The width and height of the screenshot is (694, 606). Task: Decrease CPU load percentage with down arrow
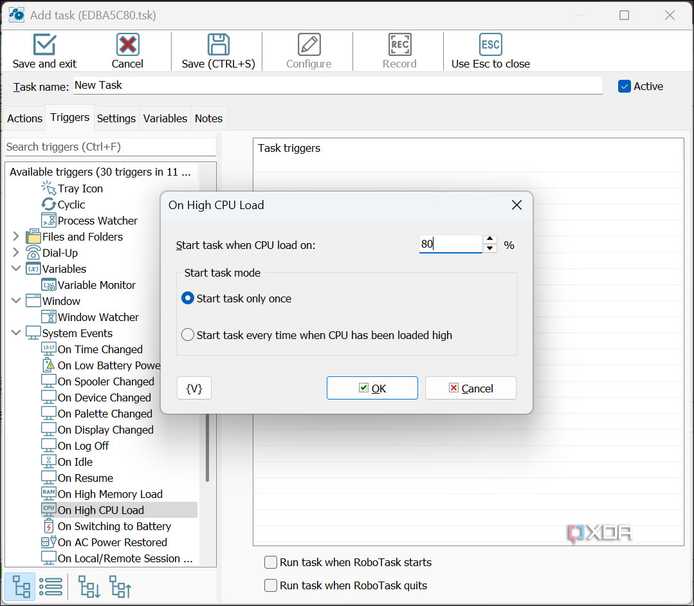(490, 248)
